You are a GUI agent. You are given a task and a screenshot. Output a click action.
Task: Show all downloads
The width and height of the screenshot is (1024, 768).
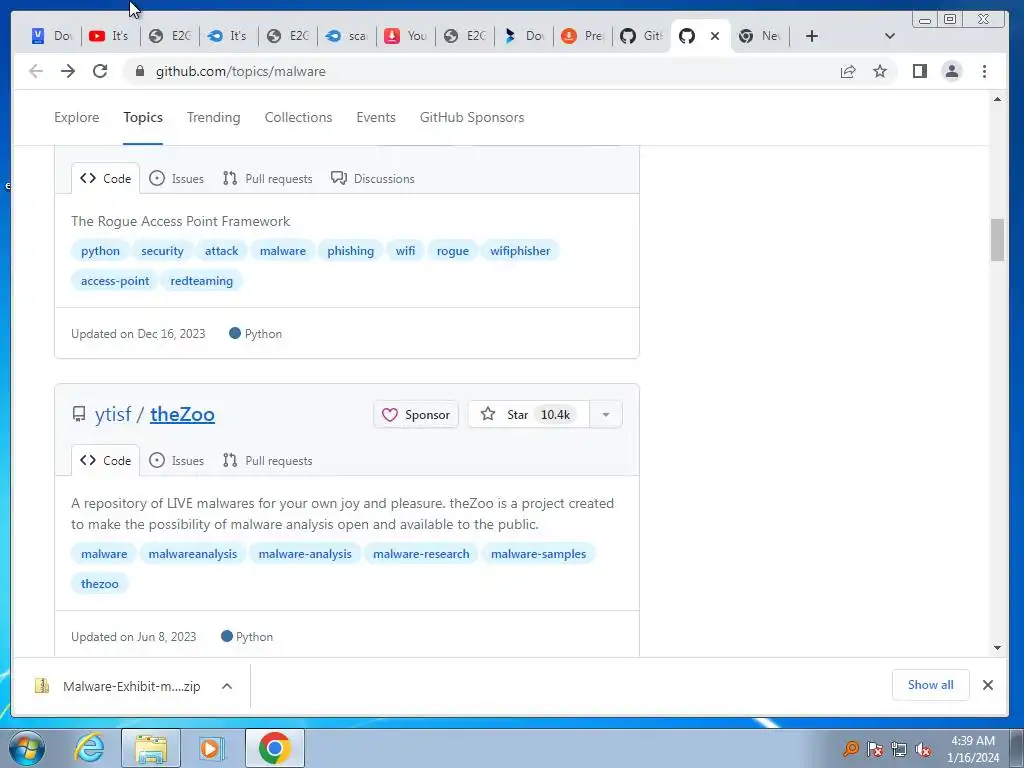pyautogui.click(x=931, y=684)
